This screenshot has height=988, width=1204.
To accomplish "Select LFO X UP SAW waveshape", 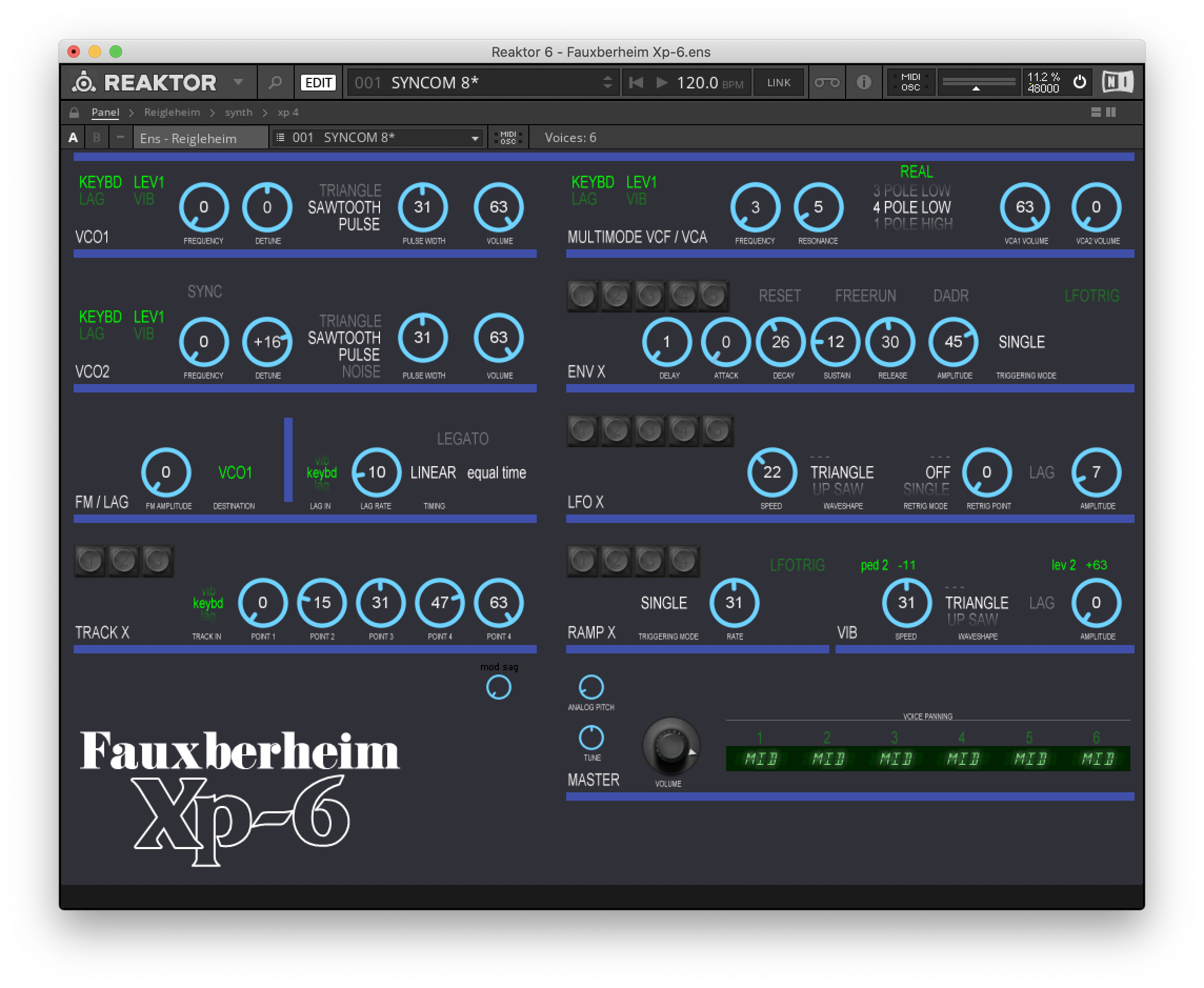I will (837, 489).
